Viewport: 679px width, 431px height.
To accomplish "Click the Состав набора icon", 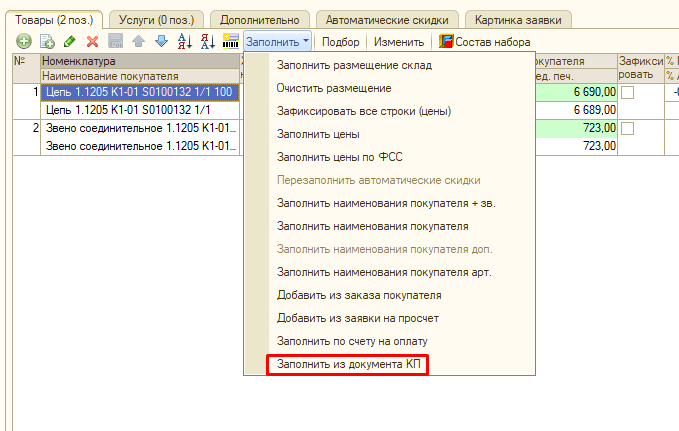I will click(446, 42).
